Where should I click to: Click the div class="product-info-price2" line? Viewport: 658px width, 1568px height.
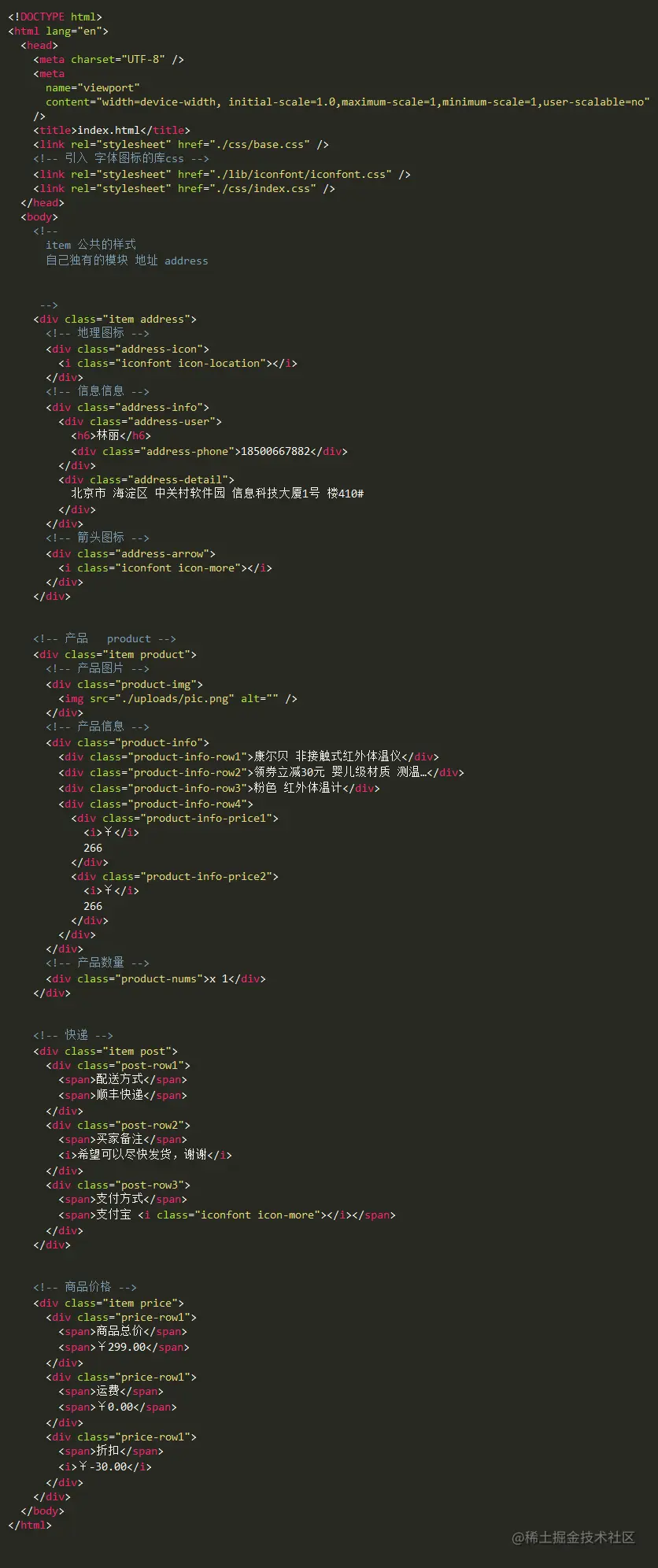pos(175,876)
